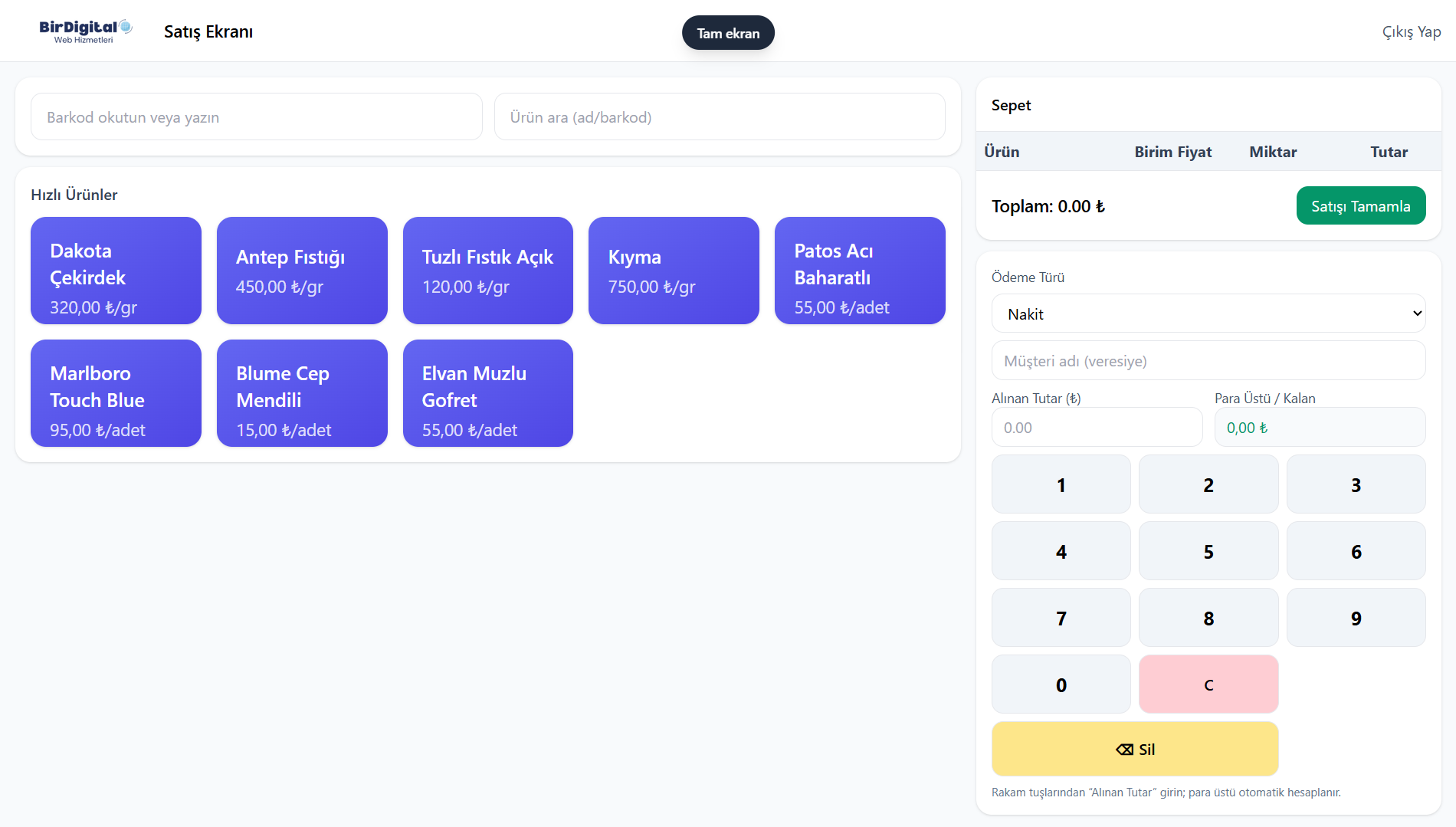
Task: Pick Elvan Muzlu Gofret tile
Action: (x=487, y=393)
